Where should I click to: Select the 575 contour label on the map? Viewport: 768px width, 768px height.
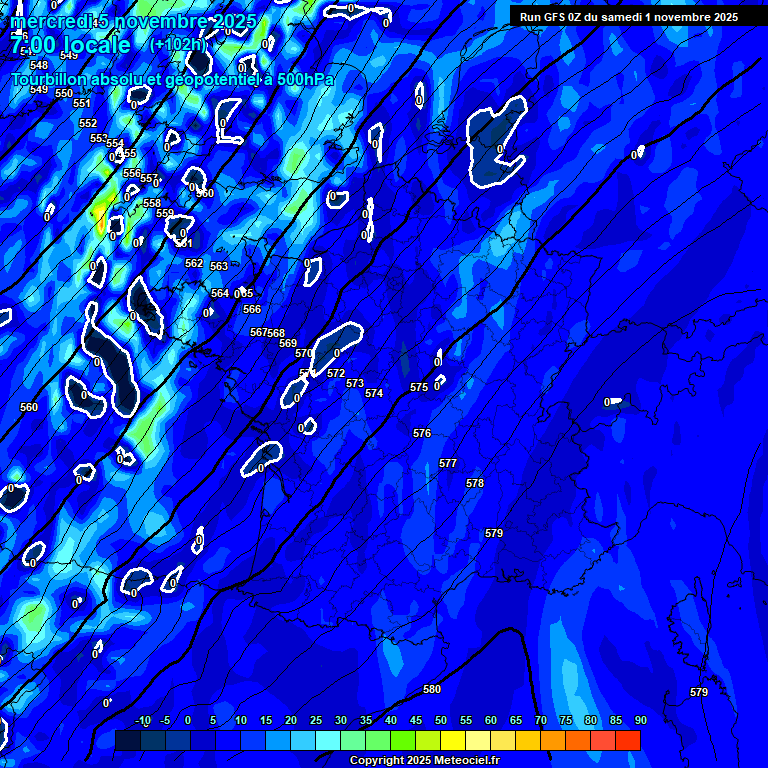click(419, 387)
